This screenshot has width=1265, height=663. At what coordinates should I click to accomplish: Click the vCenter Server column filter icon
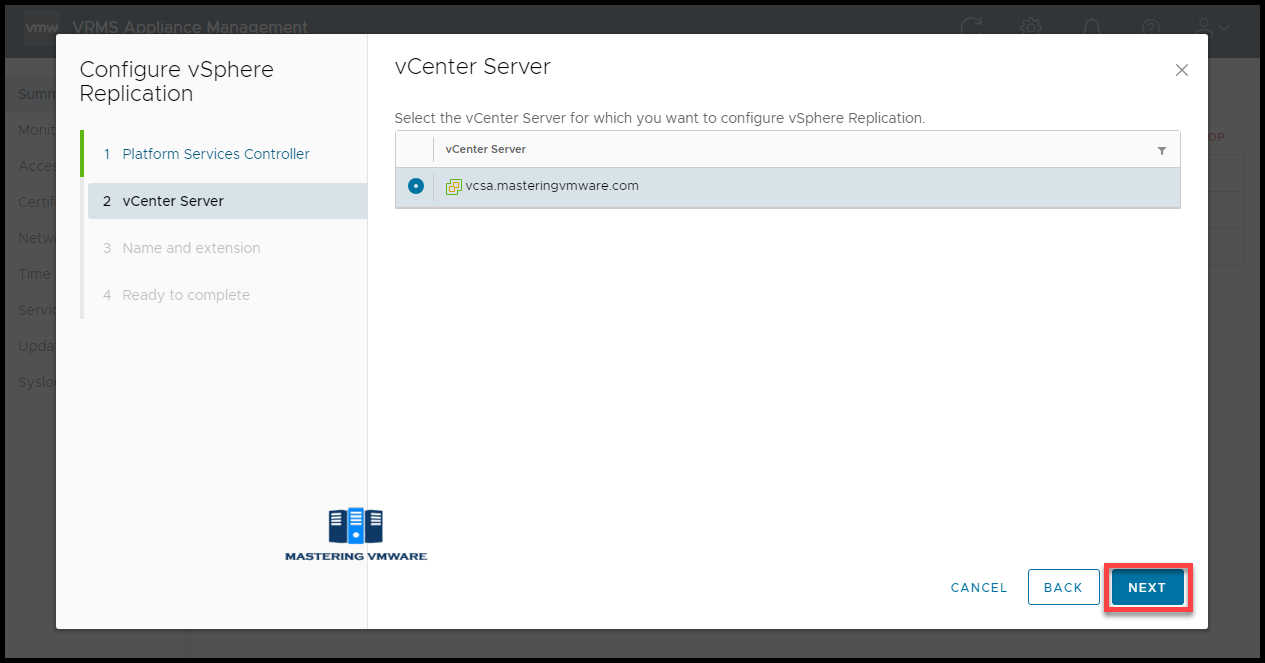1162,150
